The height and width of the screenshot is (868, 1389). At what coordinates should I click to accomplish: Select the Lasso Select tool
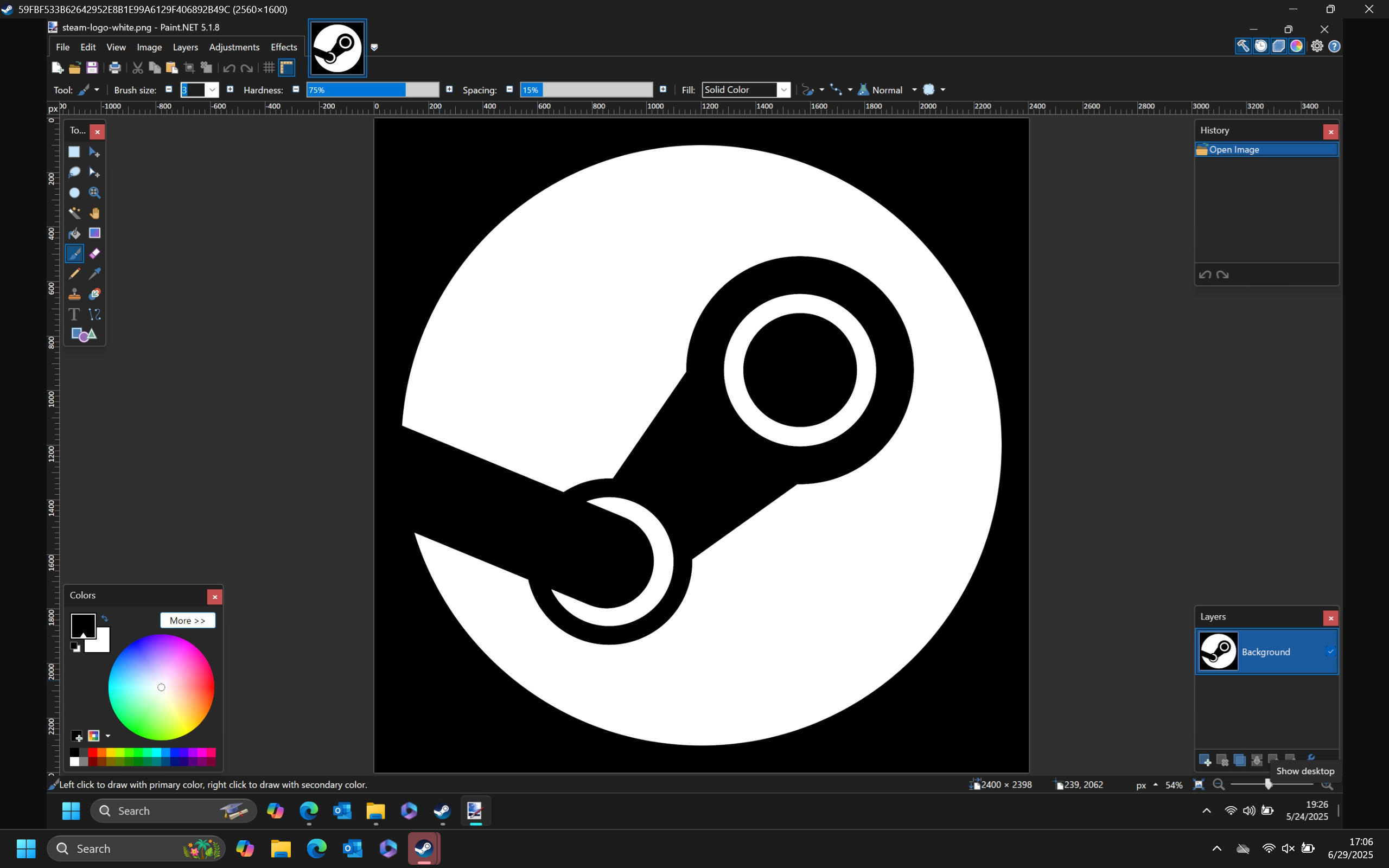click(x=74, y=172)
